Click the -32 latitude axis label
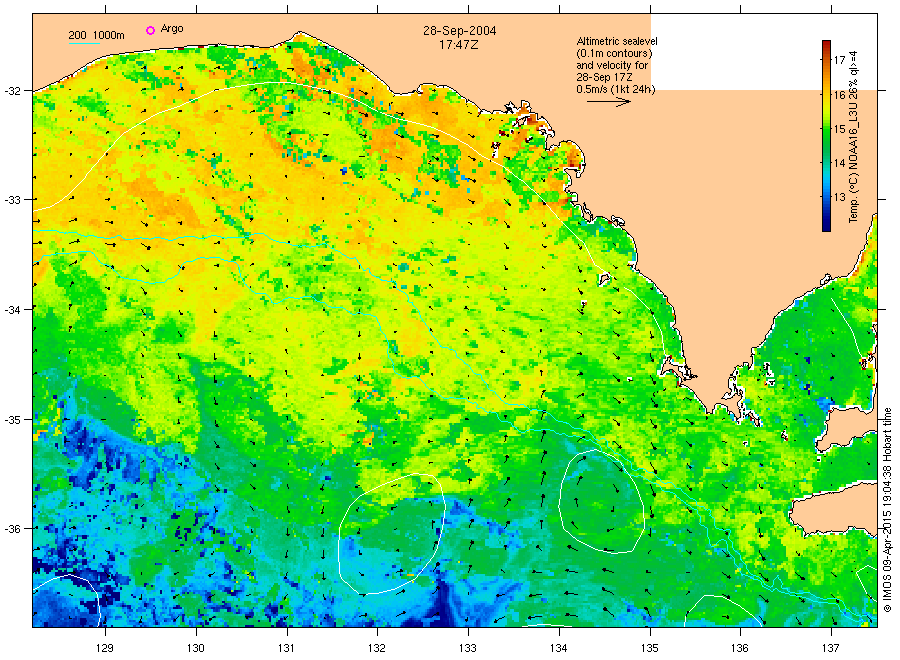Screen dimensions: 900x660 (x=13, y=91)
